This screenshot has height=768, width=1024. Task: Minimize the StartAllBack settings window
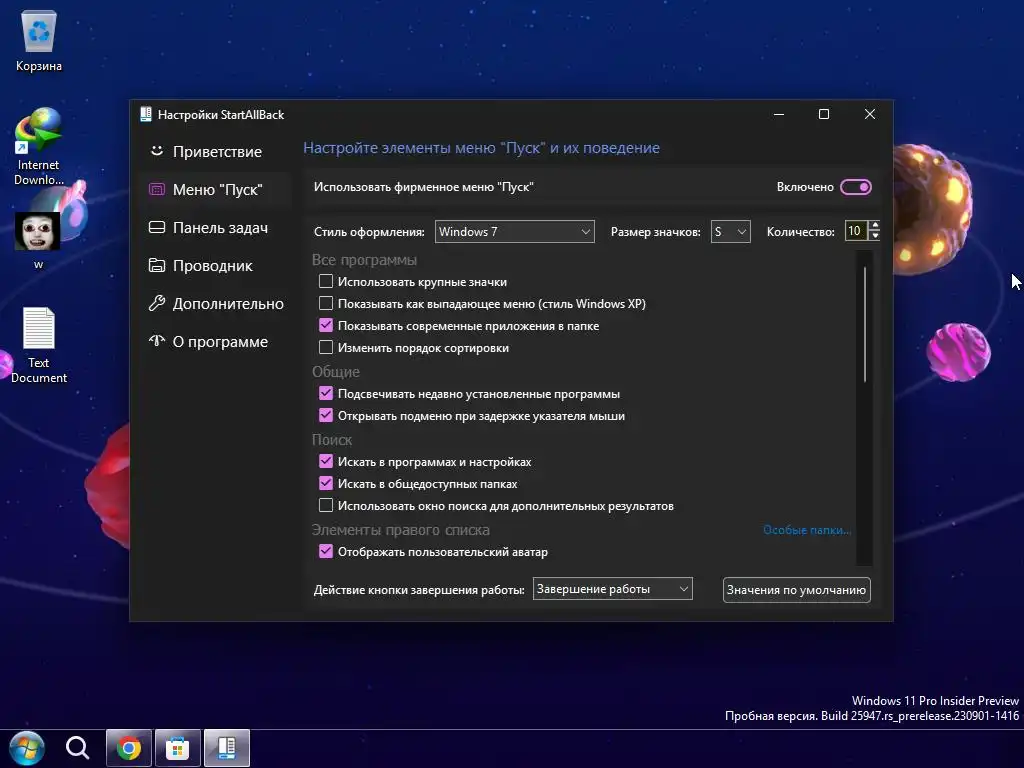(778, 114)
